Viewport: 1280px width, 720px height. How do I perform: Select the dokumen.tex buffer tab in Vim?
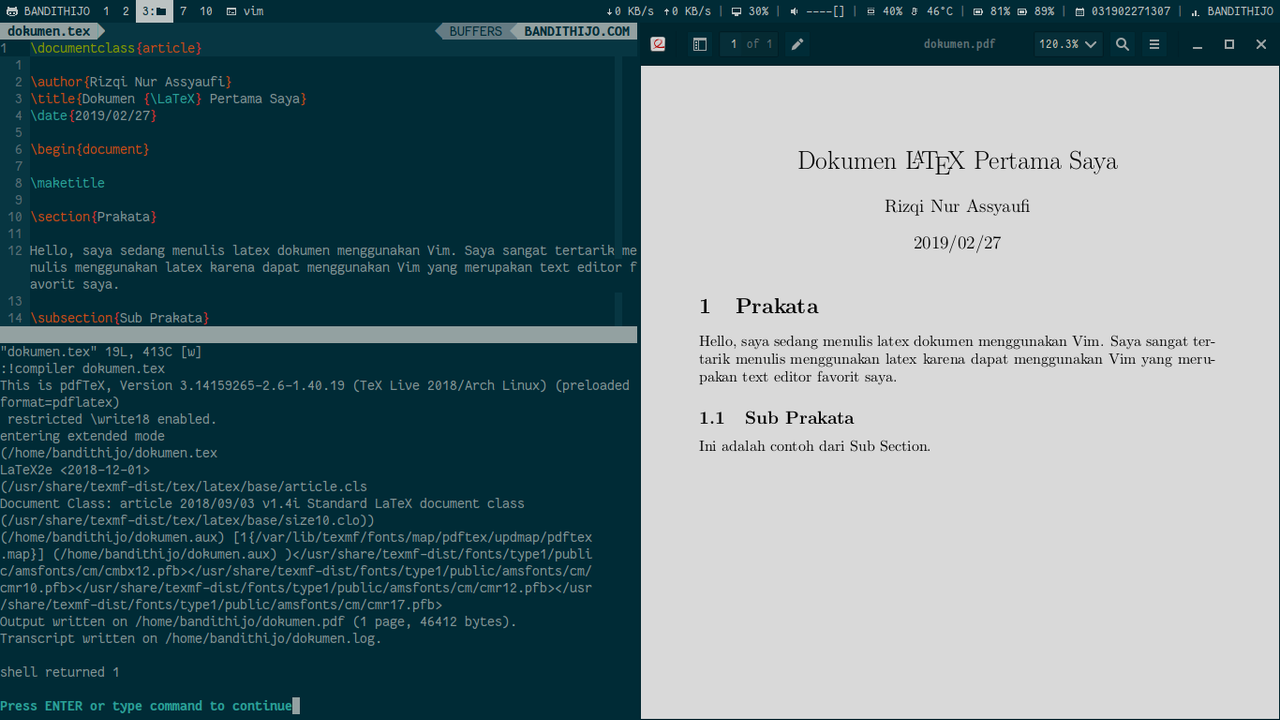[x=50, y=31]
